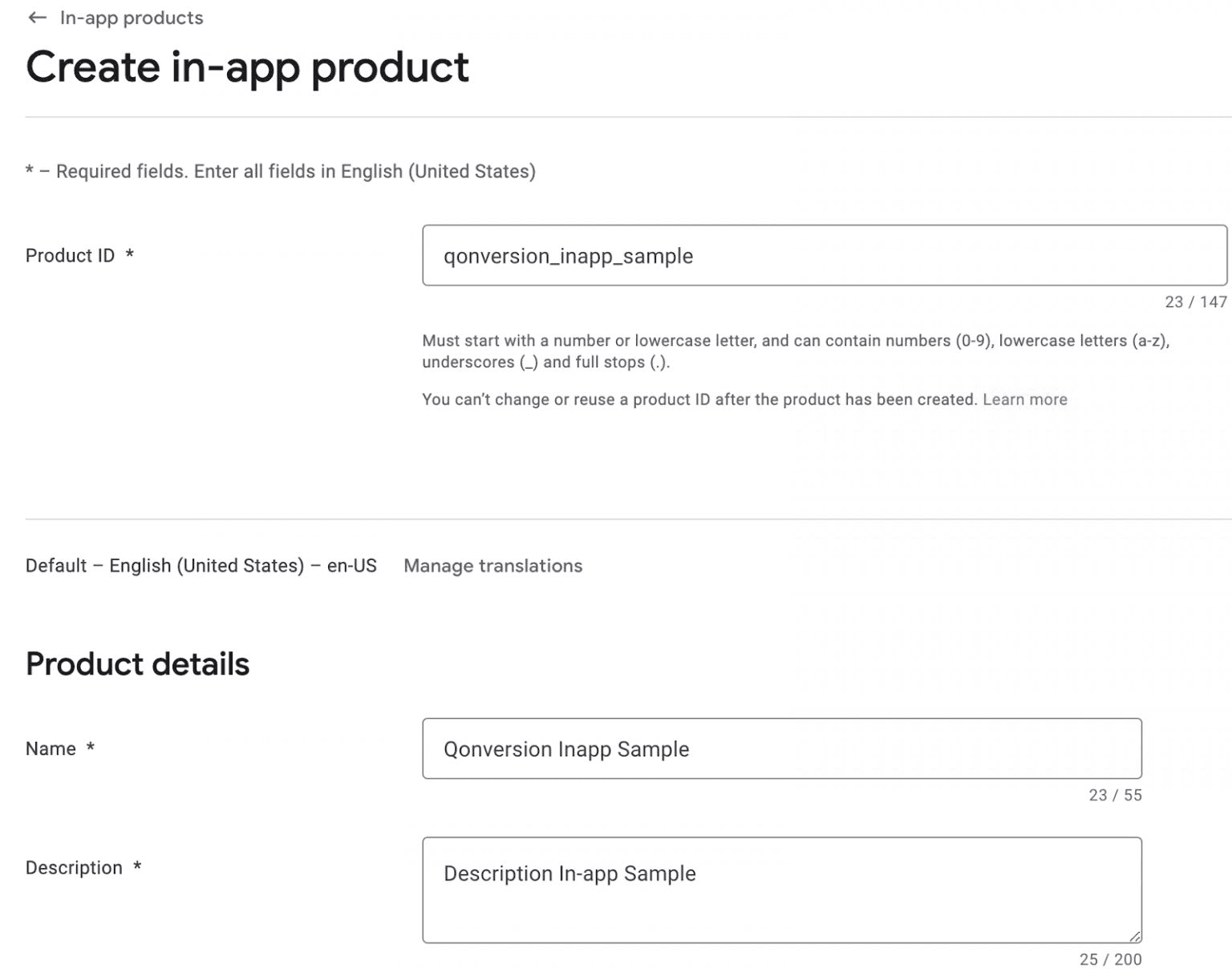This screenshot has width=1232, height=969.
Task: Click the Qonversion Inapp Sample name text
Action: coord(565,749)
